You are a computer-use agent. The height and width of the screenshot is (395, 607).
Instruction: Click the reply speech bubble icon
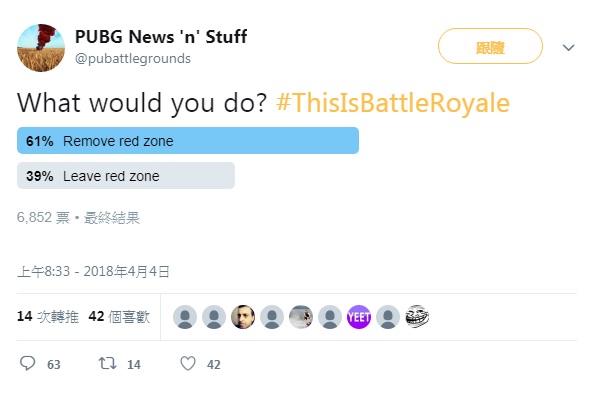coord(27,363)
